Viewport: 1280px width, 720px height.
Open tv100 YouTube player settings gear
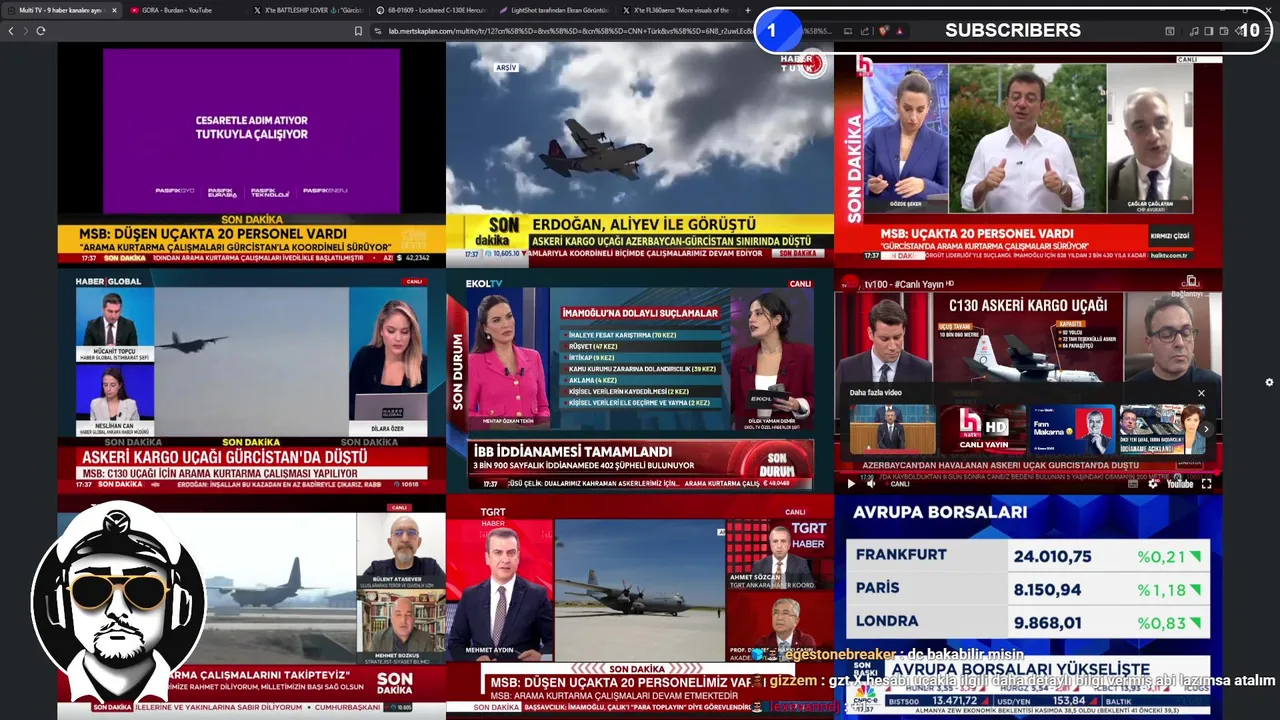coord(1153,484)
